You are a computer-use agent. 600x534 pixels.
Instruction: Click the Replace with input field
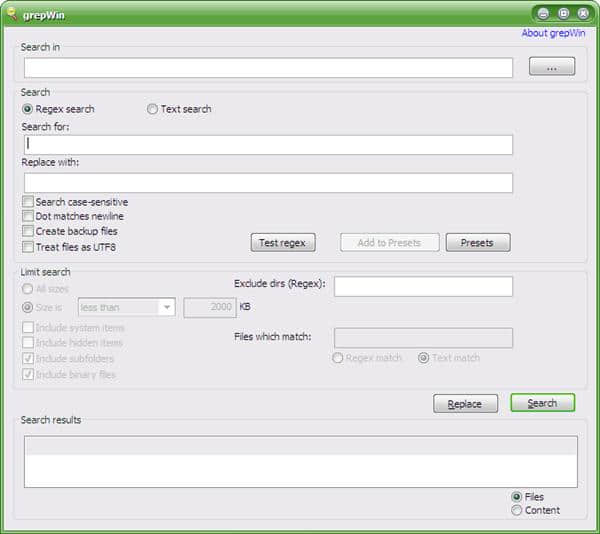tap(268, 183)
